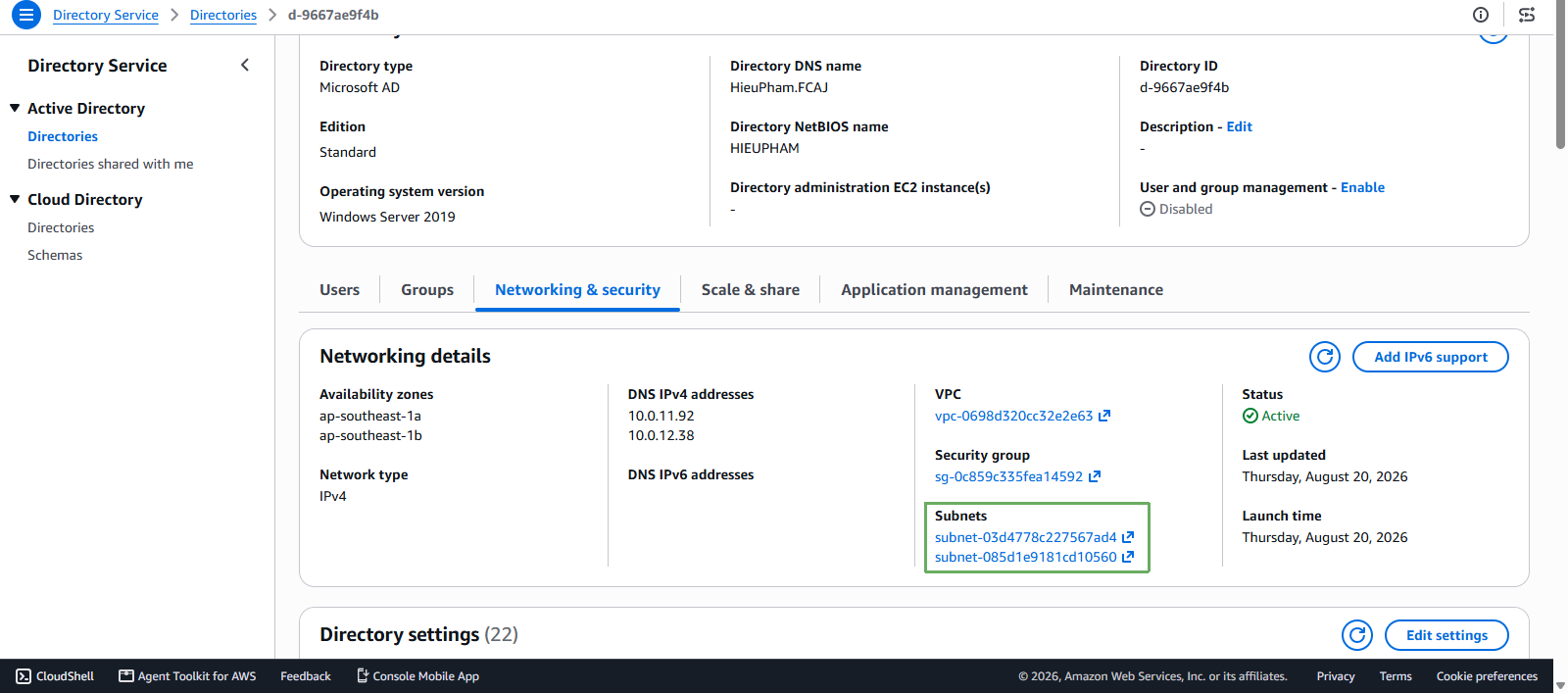Click Edit link next to Description
1568x693 pixels.
[x=1239, y=126]
